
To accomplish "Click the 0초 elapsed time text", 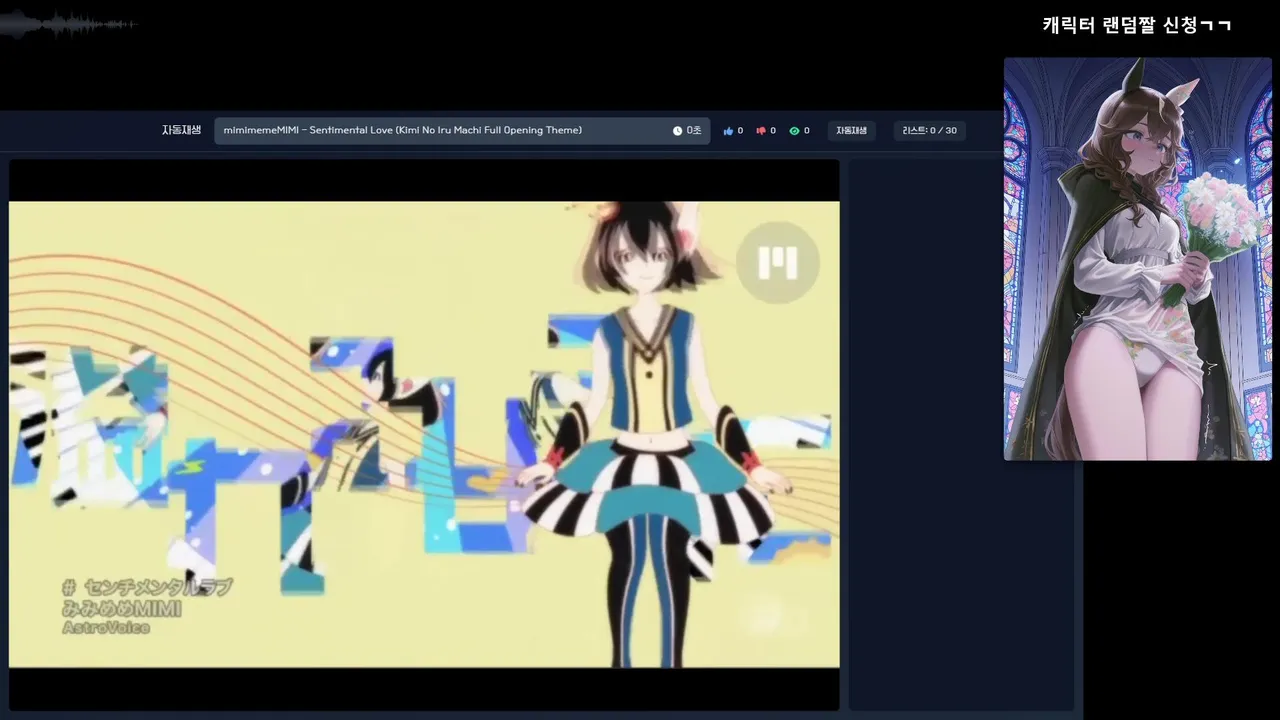I will (x=694, y=131).
